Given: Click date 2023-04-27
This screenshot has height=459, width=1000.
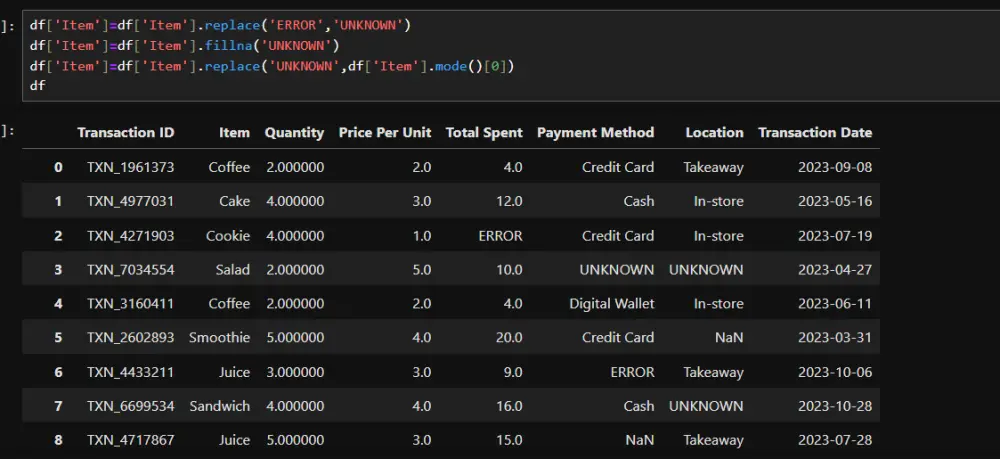Looking at the screenshot, I should 835,270.
